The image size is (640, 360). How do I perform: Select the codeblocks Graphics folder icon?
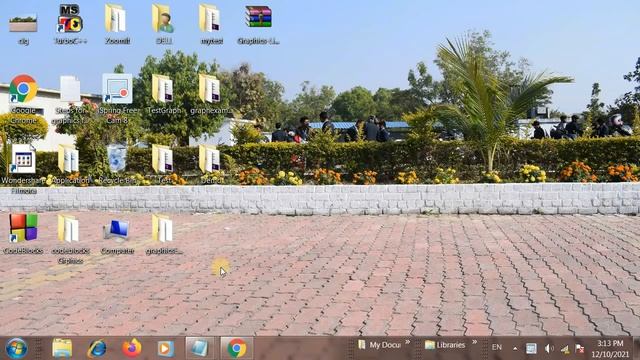click(x=68, y=229)
